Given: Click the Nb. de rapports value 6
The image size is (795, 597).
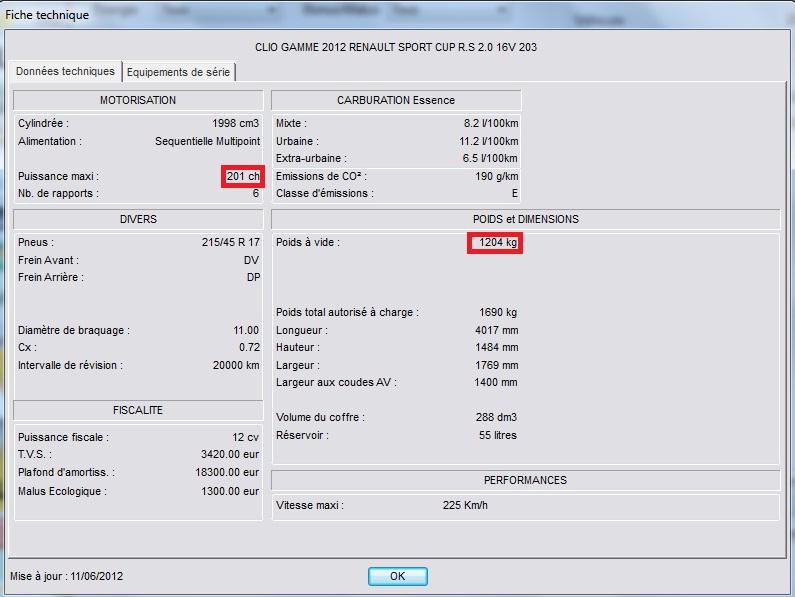Looking at the screenshot, I should coord(256,193).
